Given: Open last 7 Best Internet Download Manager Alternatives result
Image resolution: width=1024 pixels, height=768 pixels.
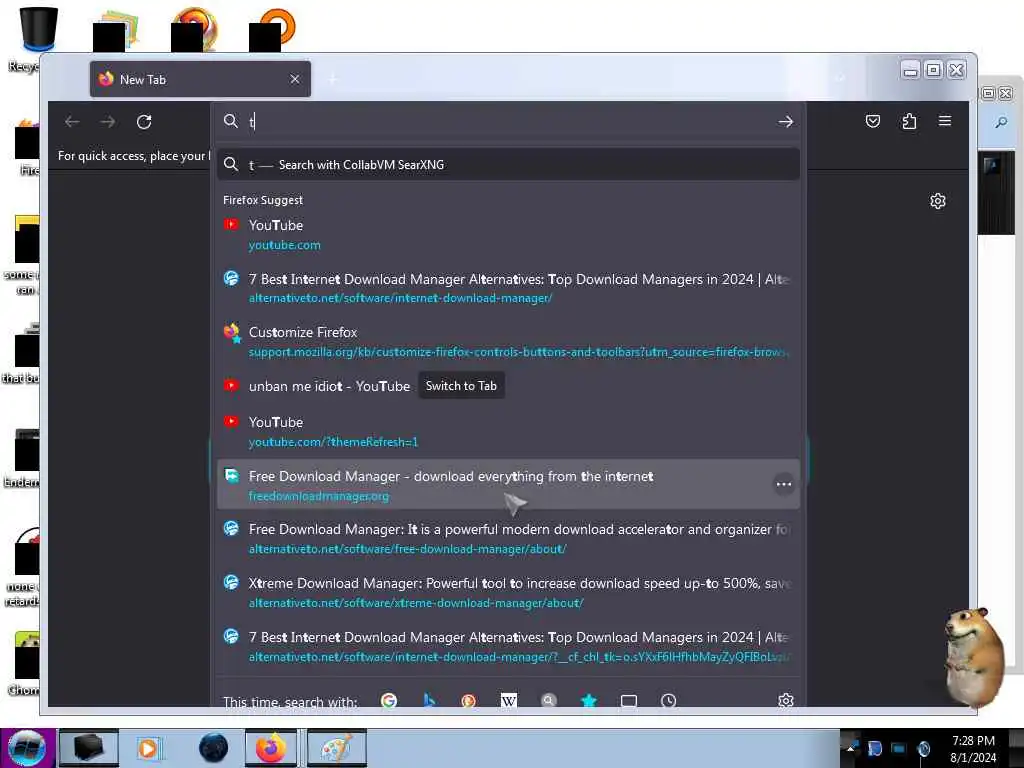Looking at the screenshot, I should pyautogui.click(x=508, y=647).
